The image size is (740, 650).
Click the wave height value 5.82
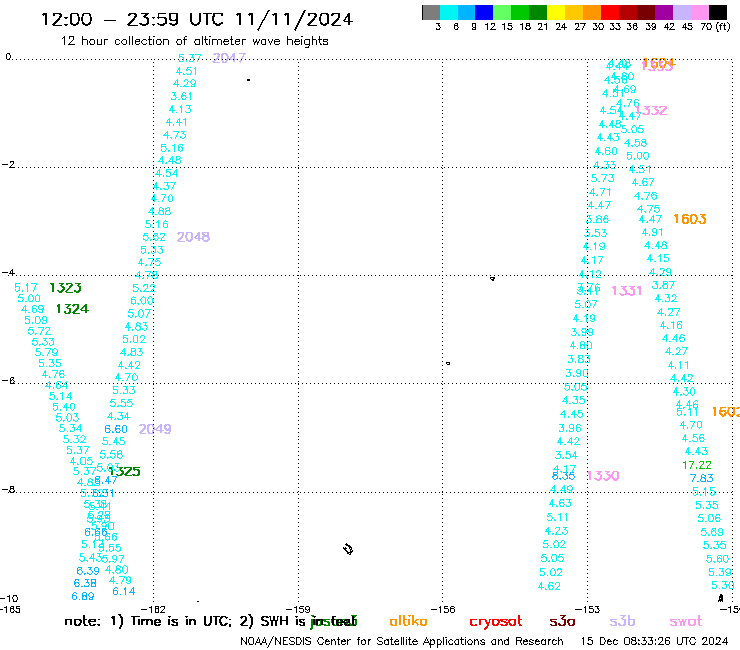click(154, 237)
